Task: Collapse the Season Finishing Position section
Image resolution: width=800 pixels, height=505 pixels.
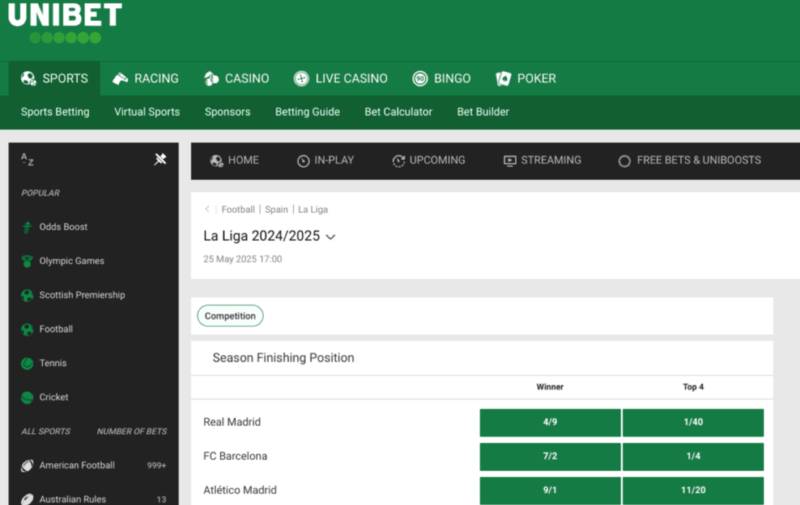Action: [283, 358]
